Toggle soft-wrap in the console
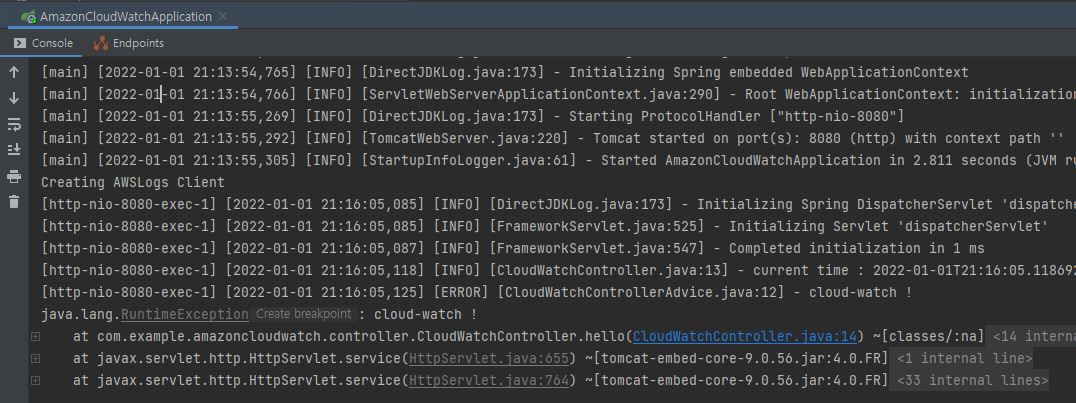This screenshot has height=403, width=1076. pyautogui.click(x=14, y=124)
